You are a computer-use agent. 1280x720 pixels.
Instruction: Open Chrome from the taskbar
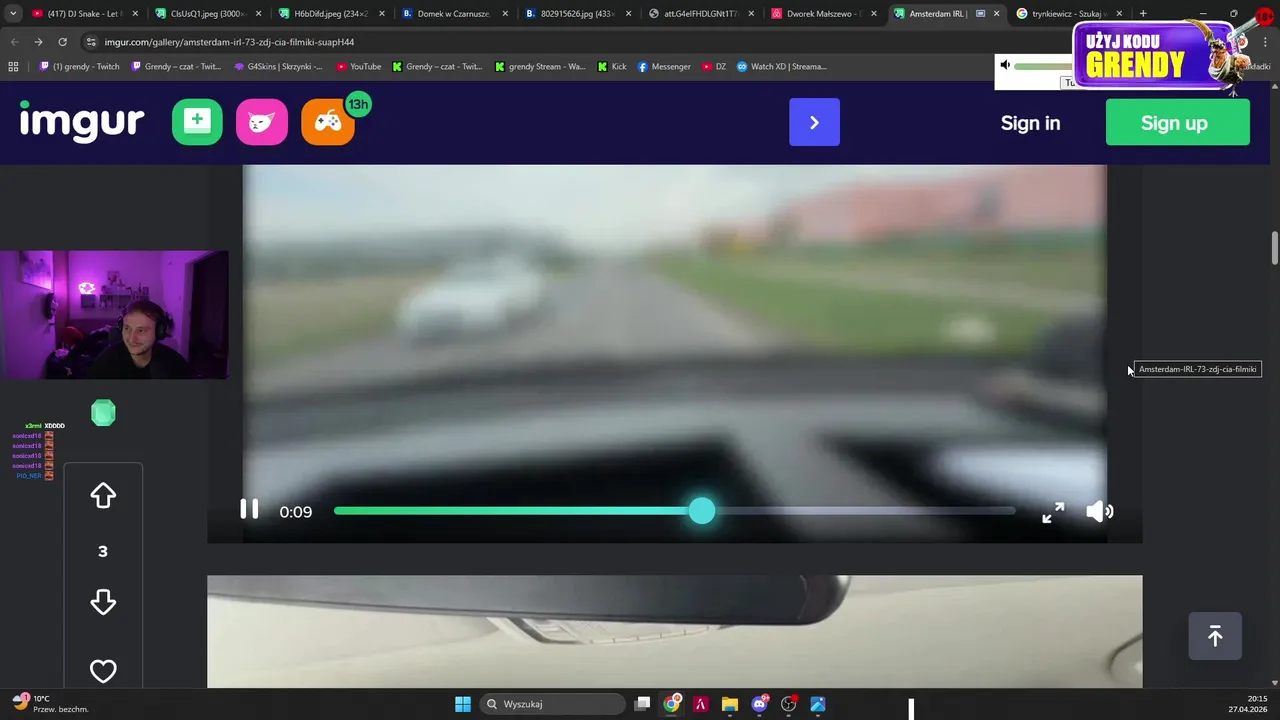point(672,704)
